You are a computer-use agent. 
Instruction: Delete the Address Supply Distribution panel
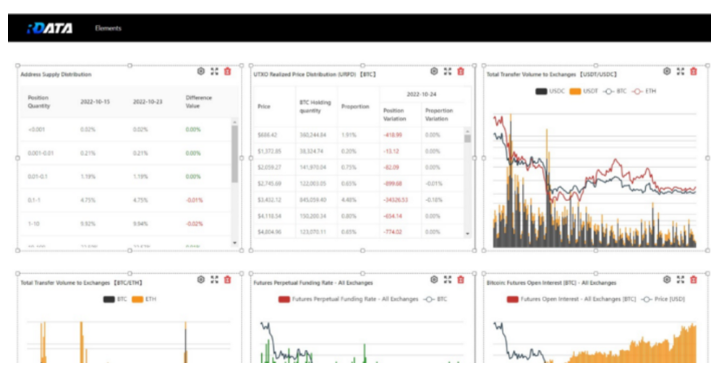(x=227, y=71)
